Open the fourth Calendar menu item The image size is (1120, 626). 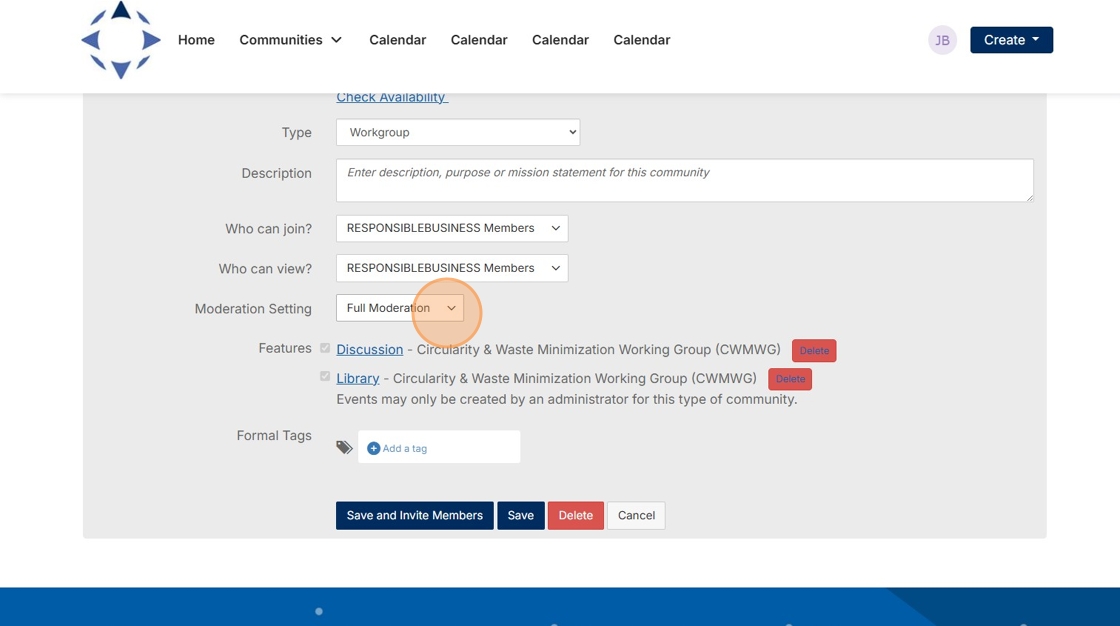(642, 40)
